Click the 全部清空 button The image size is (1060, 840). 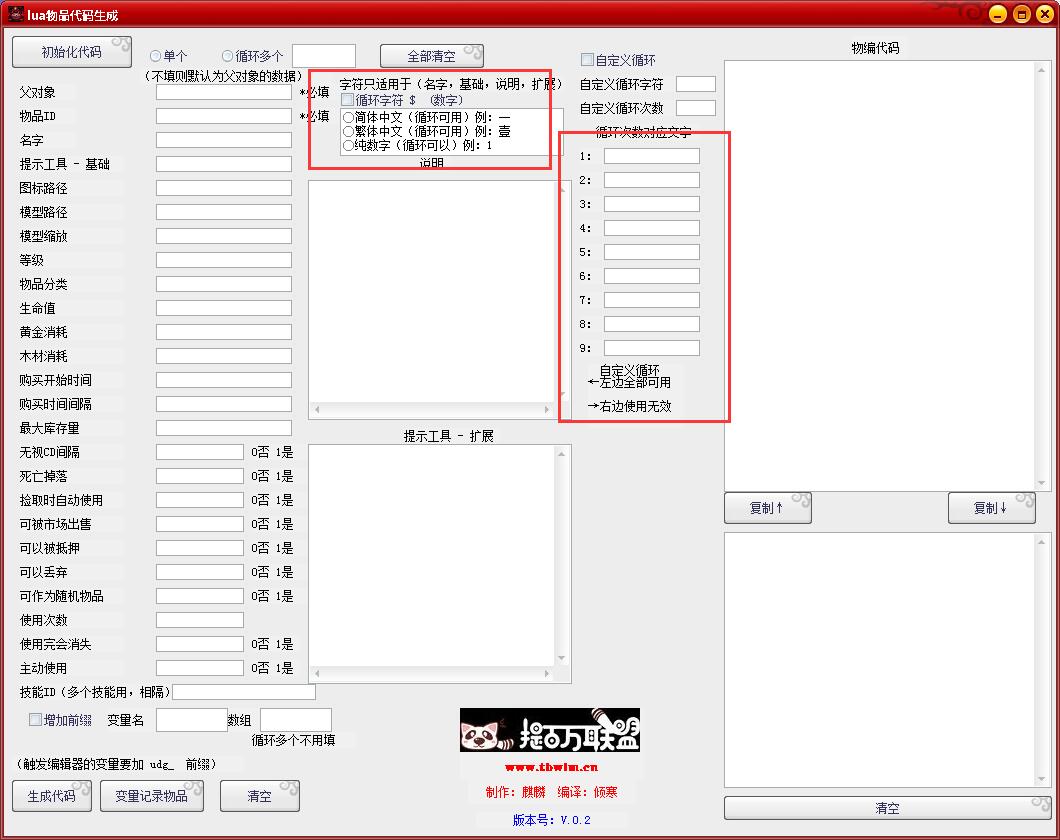click(431, 55)
